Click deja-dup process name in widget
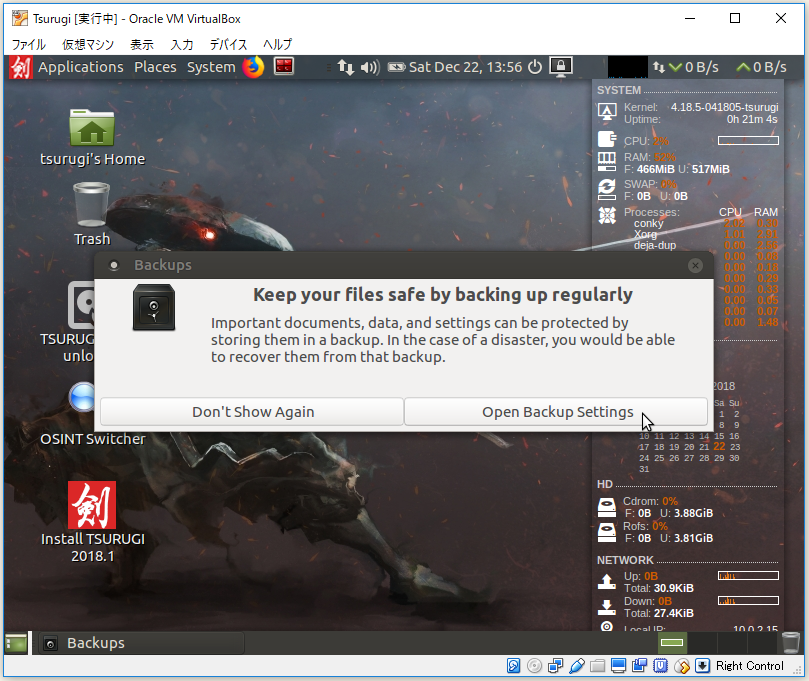 [655, 245]
